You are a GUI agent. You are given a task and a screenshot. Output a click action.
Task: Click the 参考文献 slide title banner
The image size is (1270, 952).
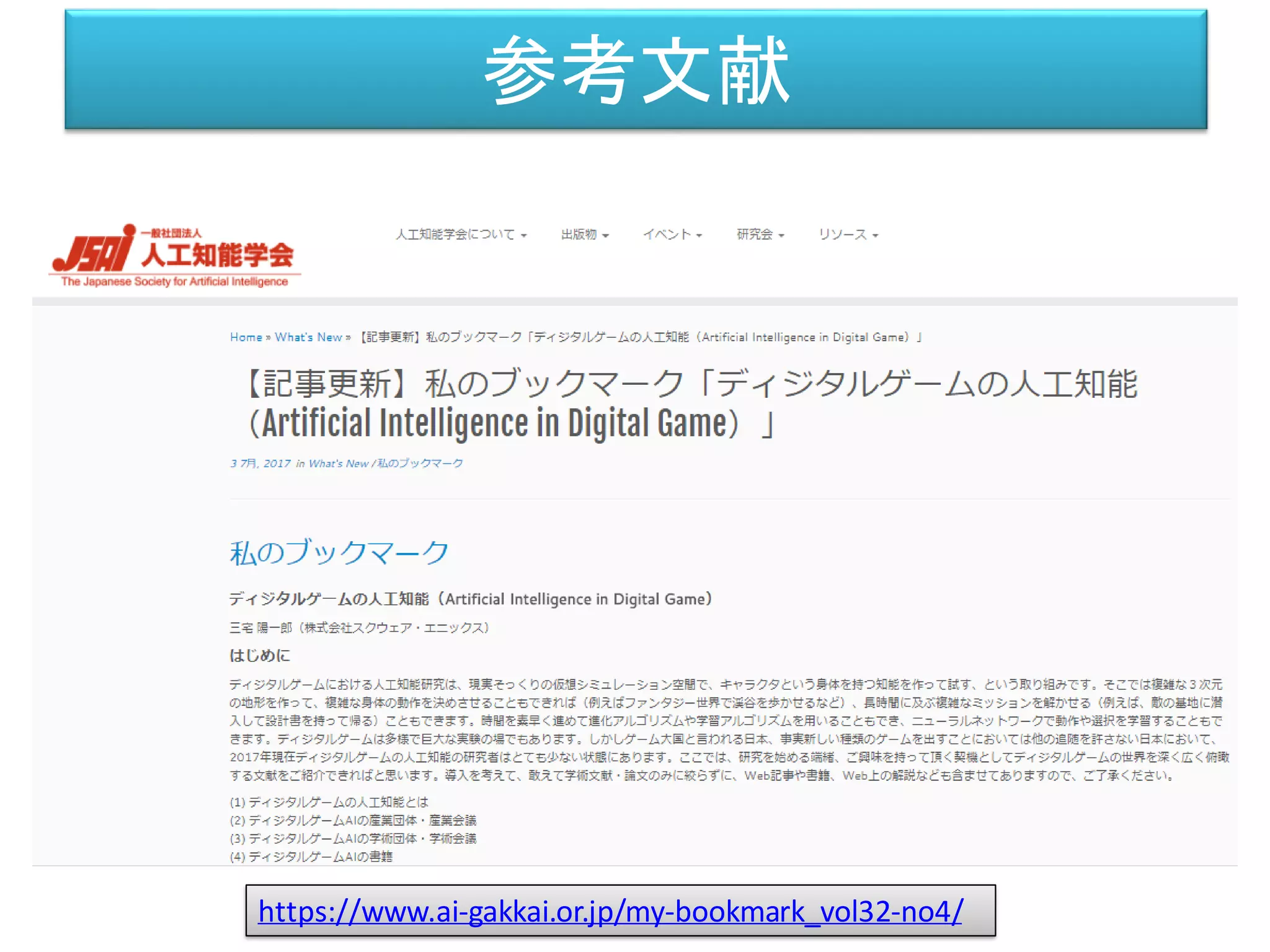click(636, 69)
